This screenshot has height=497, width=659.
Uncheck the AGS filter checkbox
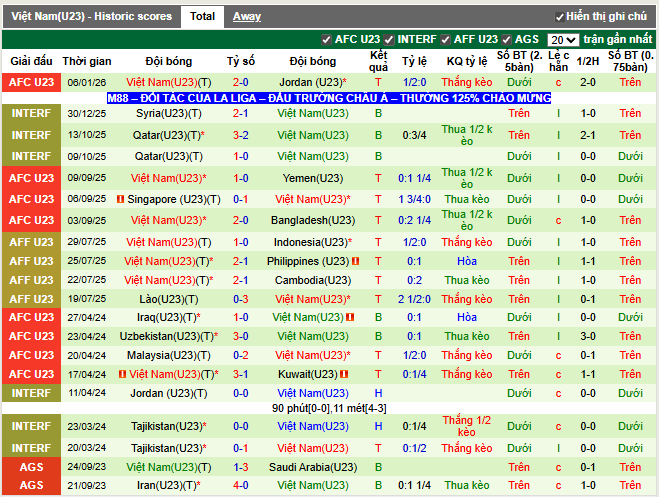click(506, 40)
